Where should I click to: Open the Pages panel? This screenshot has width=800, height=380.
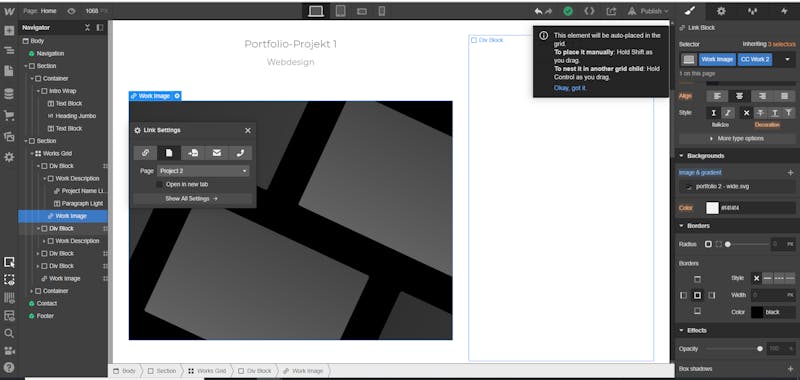pyautogui.click(x=9, y=71)
